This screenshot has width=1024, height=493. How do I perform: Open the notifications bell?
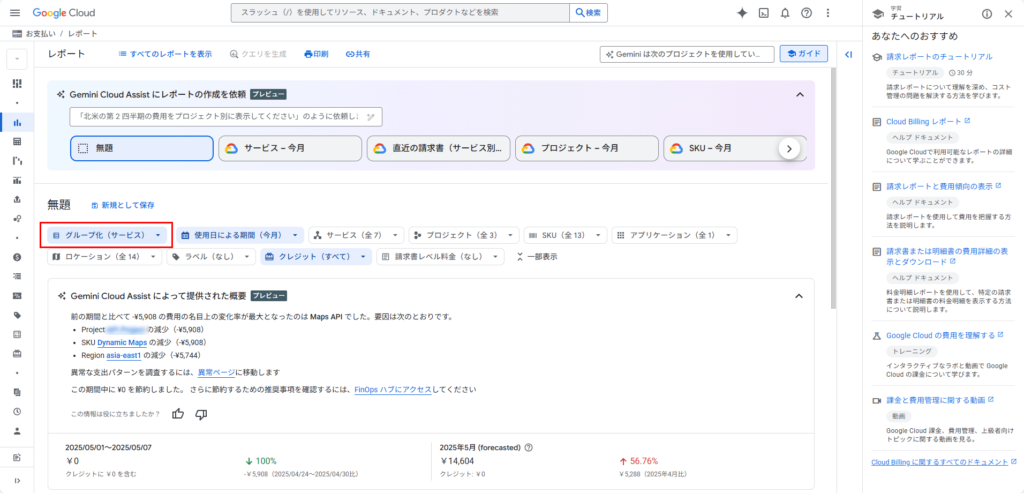click(x=785, y=13)
